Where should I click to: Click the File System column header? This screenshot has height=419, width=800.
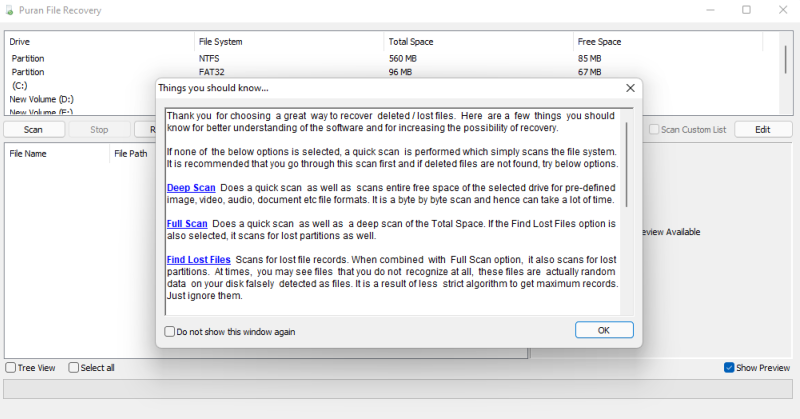pos(289,42)
